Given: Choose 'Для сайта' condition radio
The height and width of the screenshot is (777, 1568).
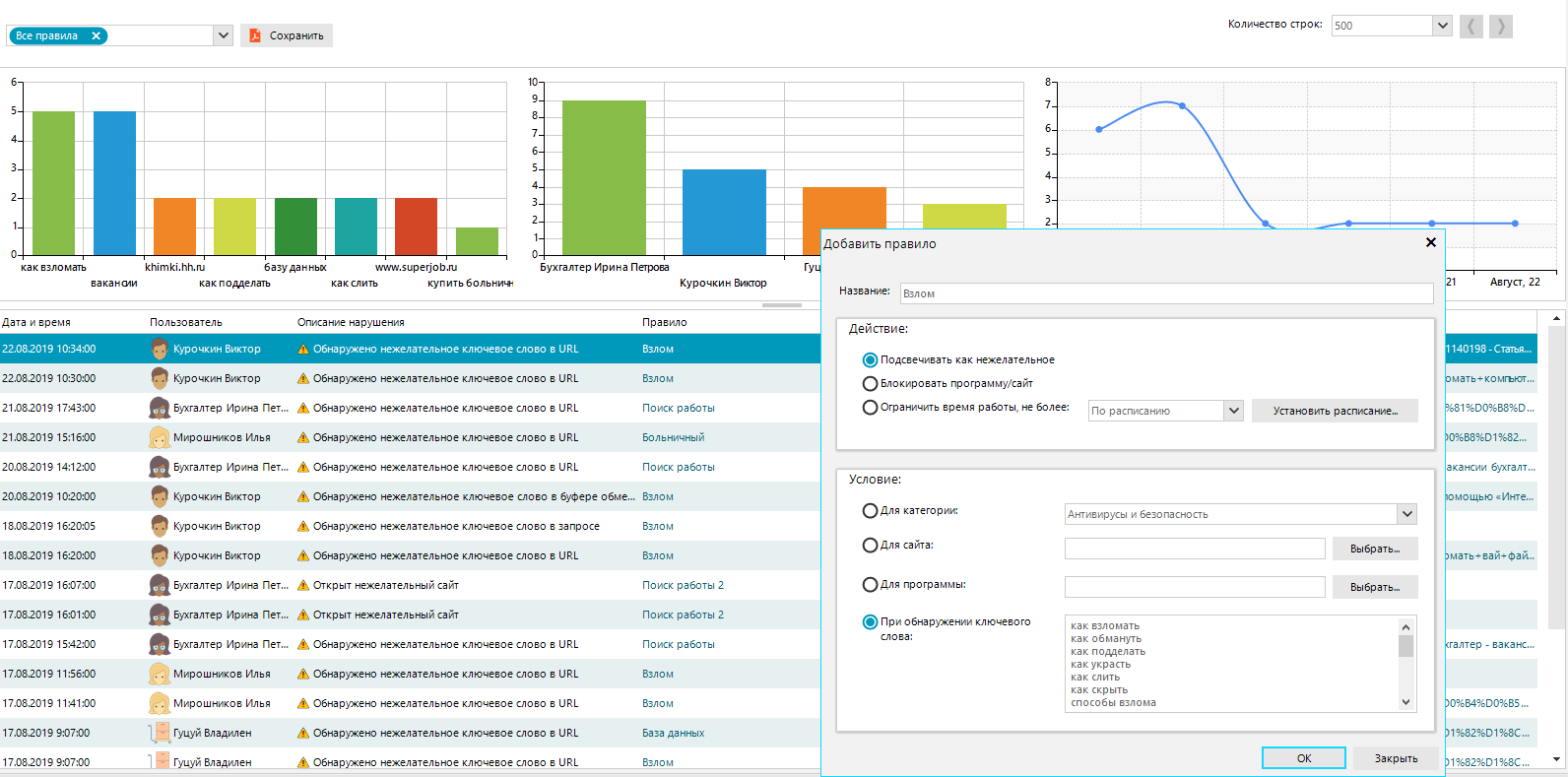Looking at the screenshot, I should click(x=870, y=546).
